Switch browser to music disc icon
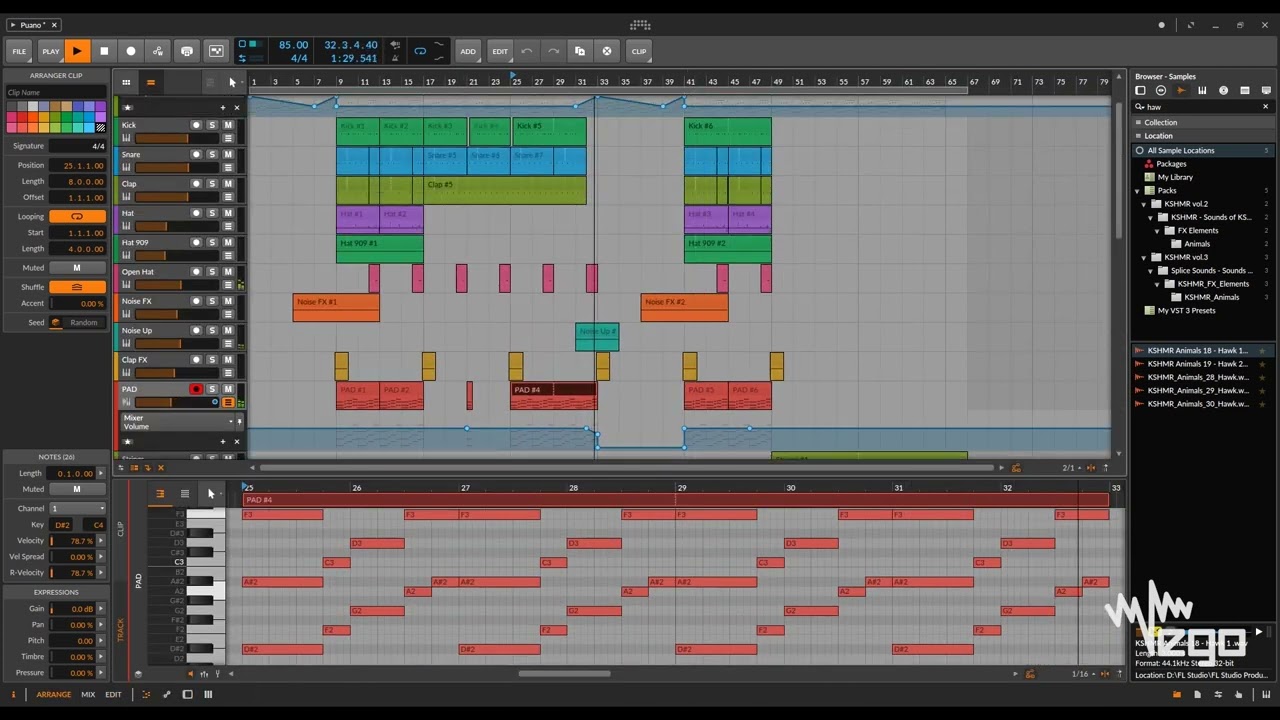This screenshot has height=720, width=1280. tap(1223, 91)
